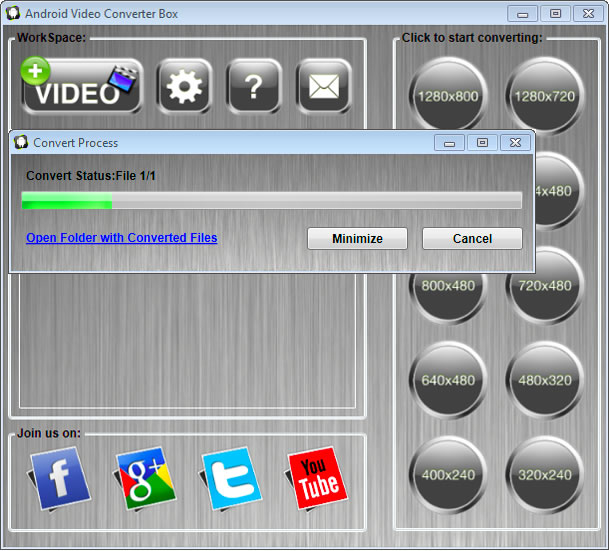Start converting to 640x480
The height and width of the screenshot is (551, 609).
[448, 380]
